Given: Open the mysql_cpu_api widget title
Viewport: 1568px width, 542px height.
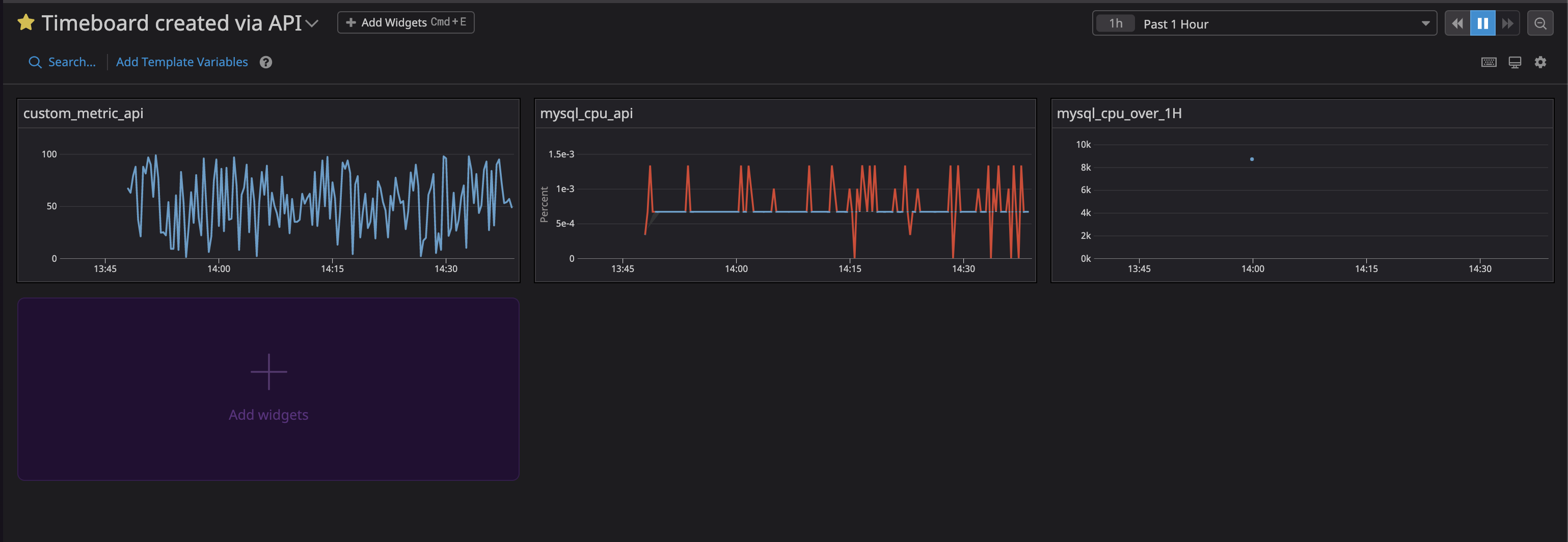Looking at the screenshot, I should point(586,113).
